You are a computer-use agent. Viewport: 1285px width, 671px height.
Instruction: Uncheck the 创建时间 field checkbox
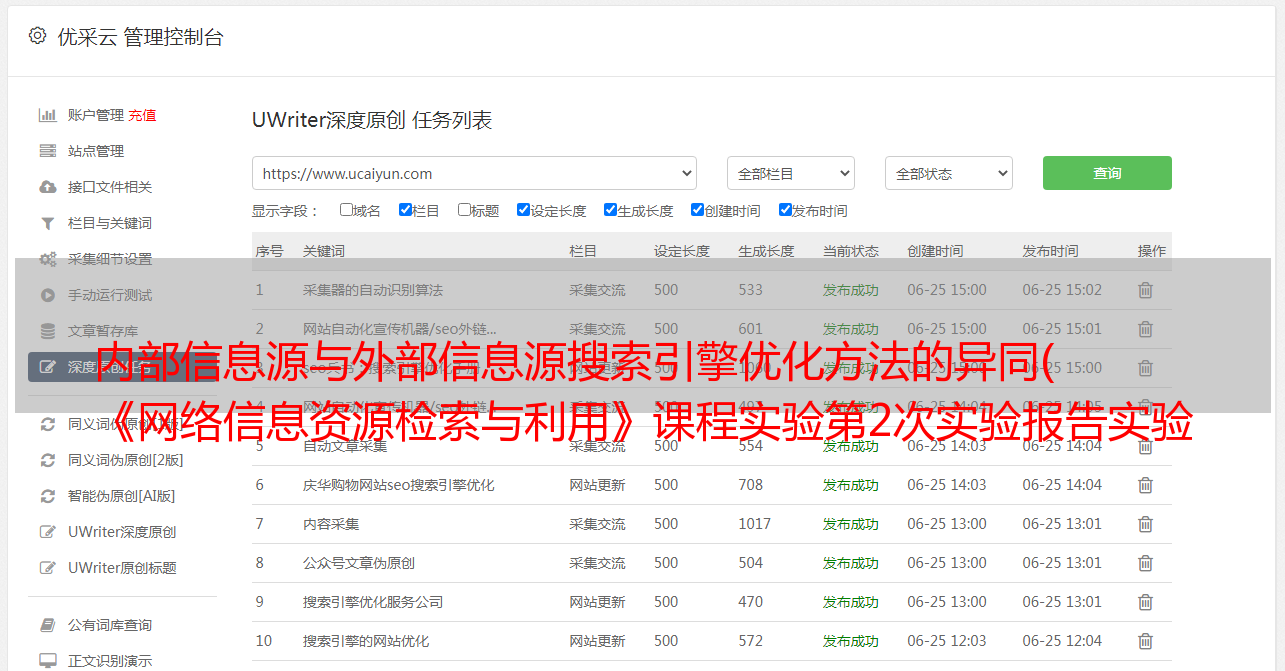tap(697, 210)
